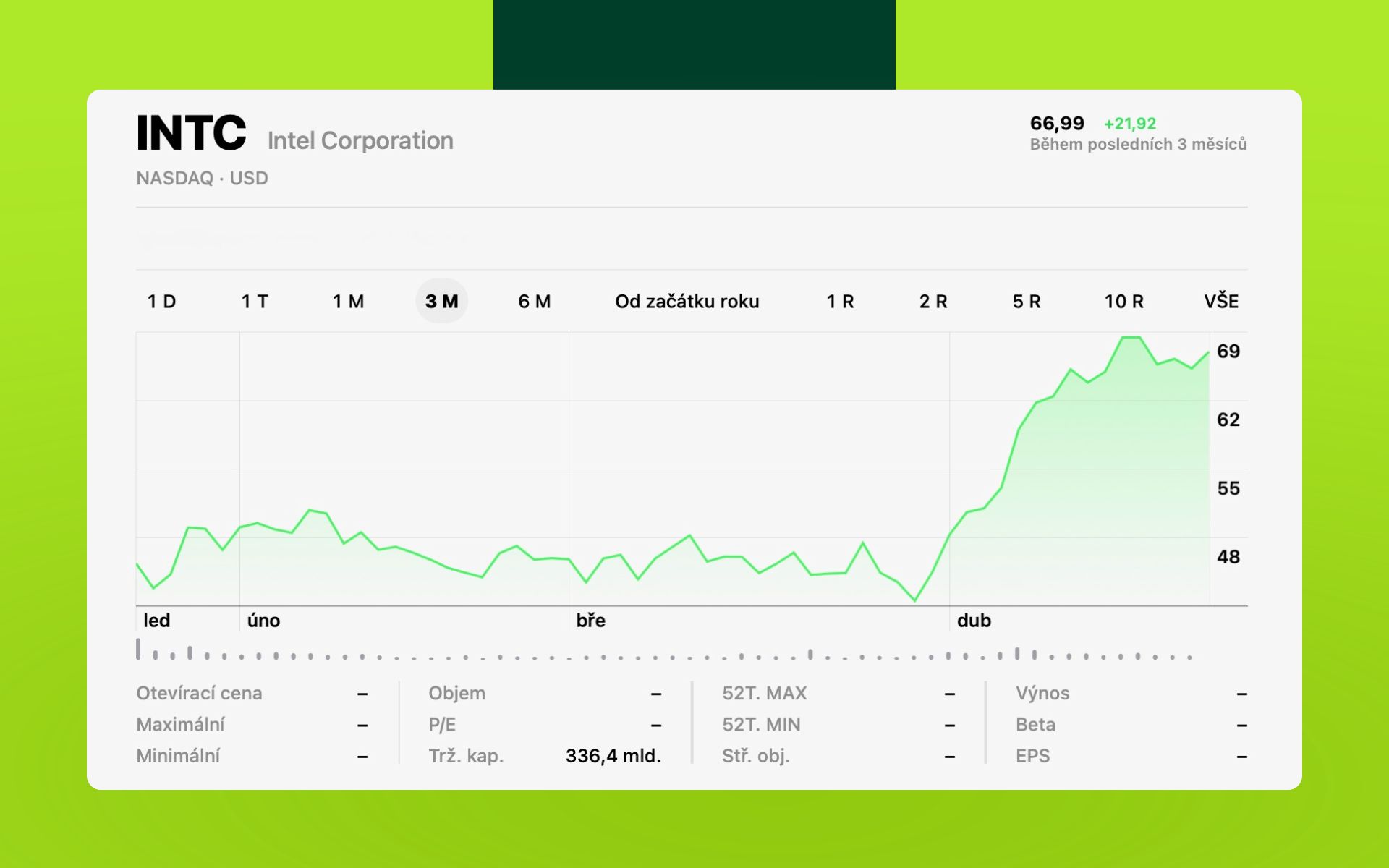Click the Trž. kap. 336,4 mld. value
The height and width of the screenshot is (868, 1389).
(613, 756)
